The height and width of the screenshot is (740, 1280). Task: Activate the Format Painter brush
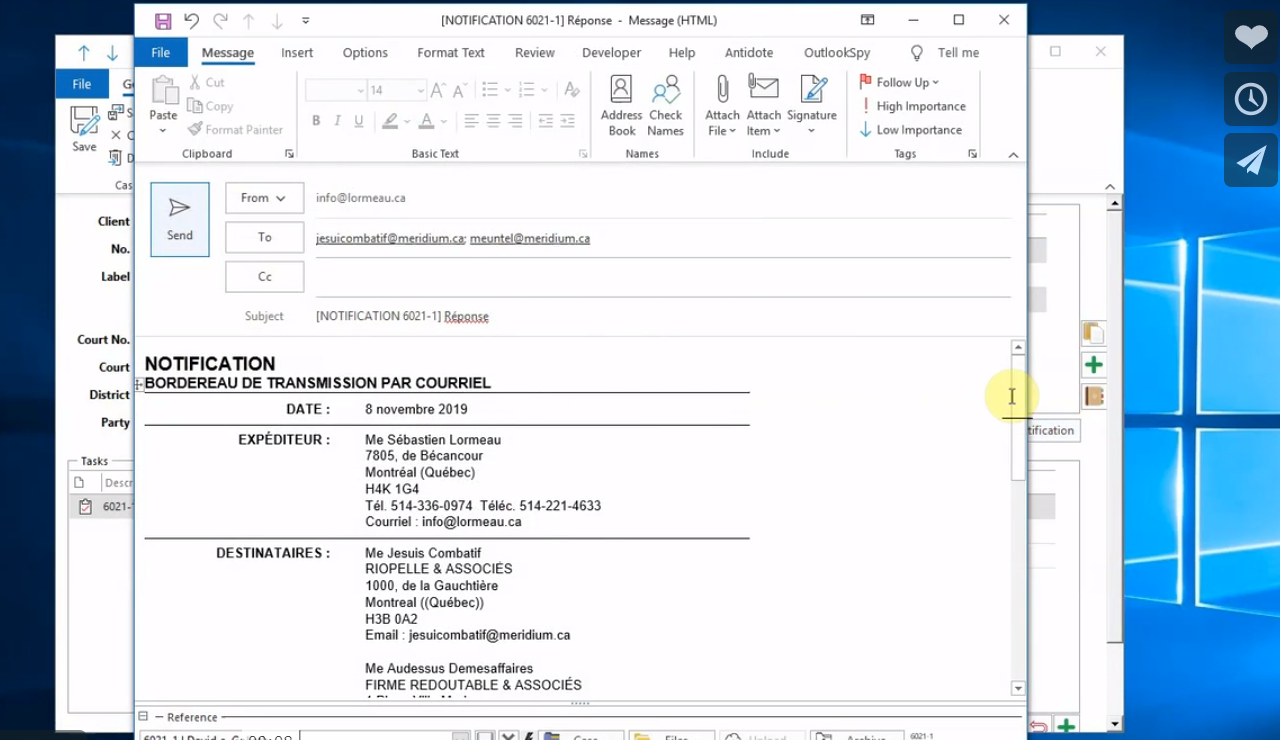pyautogui.click(x=235, y=129)
